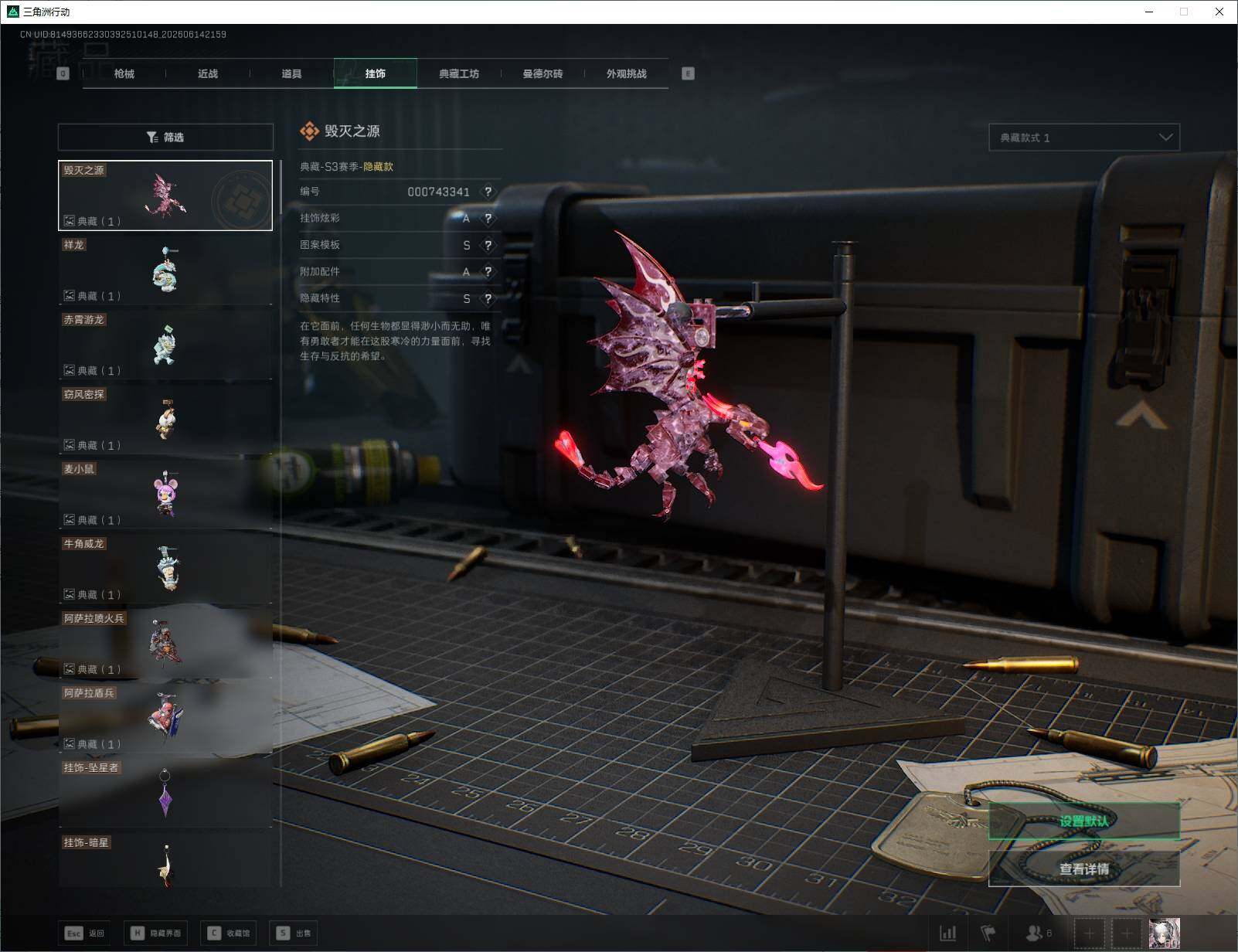The width and height of the screenshot is (1238, 952).
Task: Show help for 附加配件 rating
Action: pos(487,272)
